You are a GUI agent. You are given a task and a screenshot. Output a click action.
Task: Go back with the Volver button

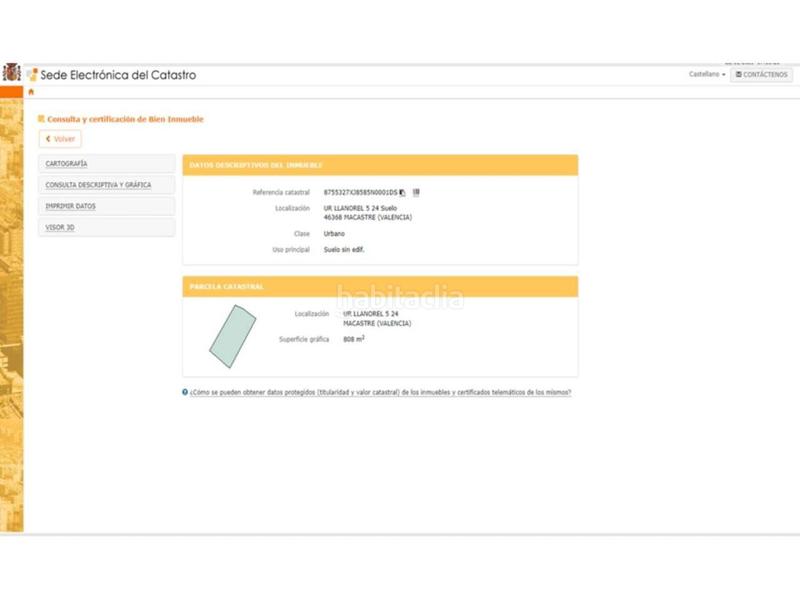(60, 139)
